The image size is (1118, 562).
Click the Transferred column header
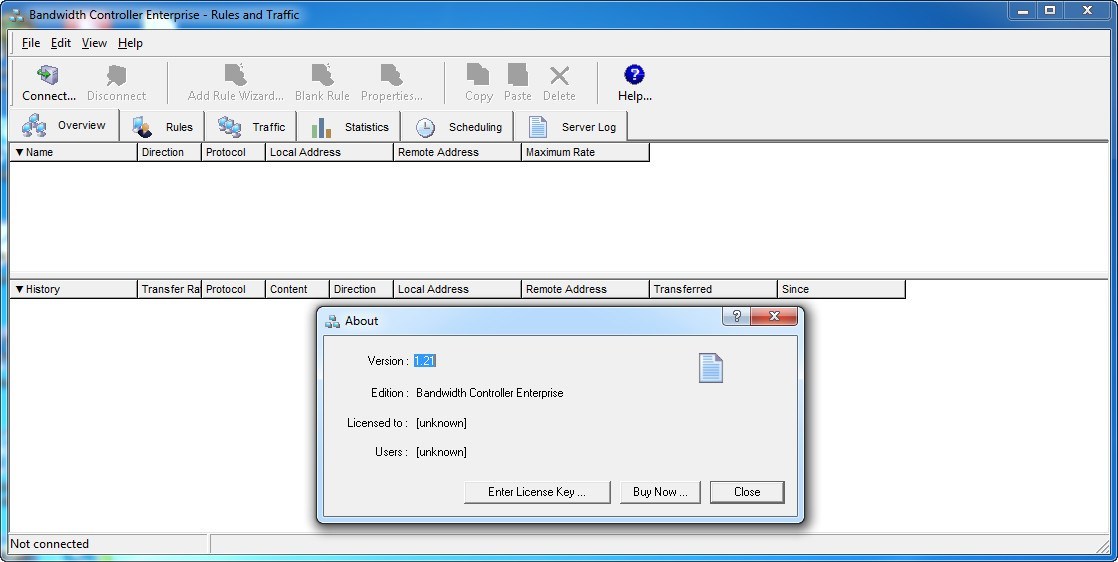(x=713, y=289)
